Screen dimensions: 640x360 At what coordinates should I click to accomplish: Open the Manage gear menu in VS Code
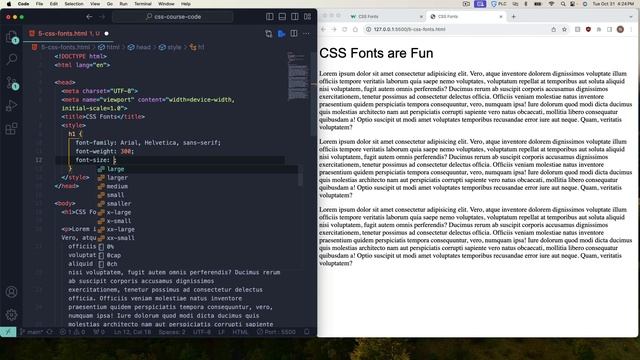point(12,314)
